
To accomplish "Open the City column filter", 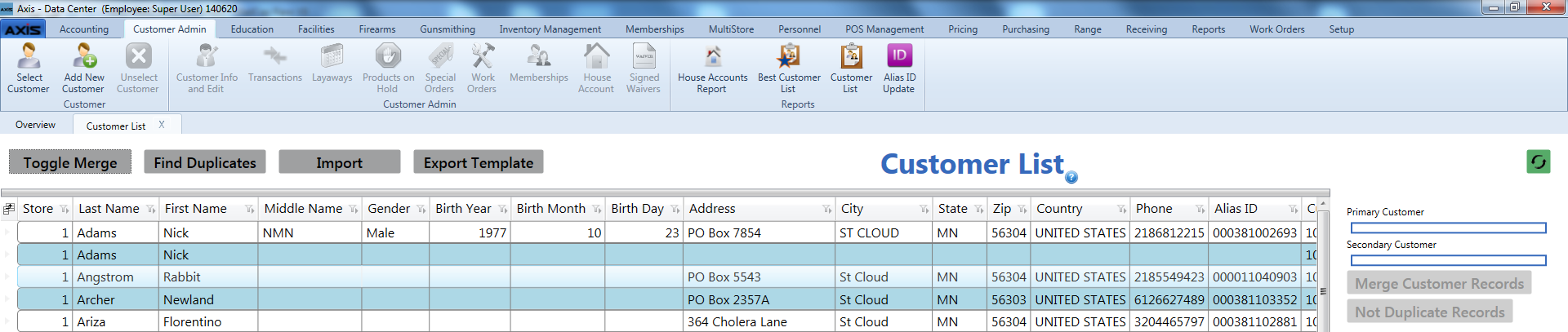I will click(924, 210).
